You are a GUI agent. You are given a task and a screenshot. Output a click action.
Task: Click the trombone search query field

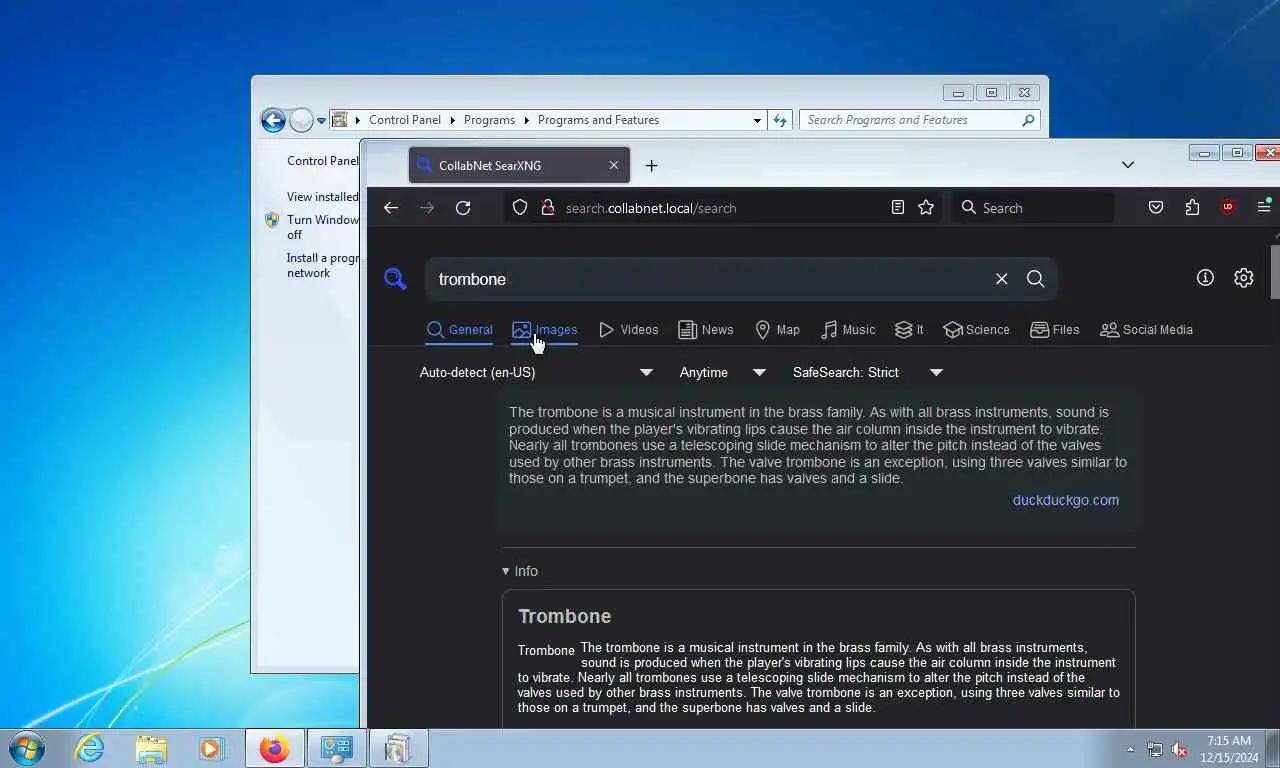pyautogui.click(x=708, y=279)
